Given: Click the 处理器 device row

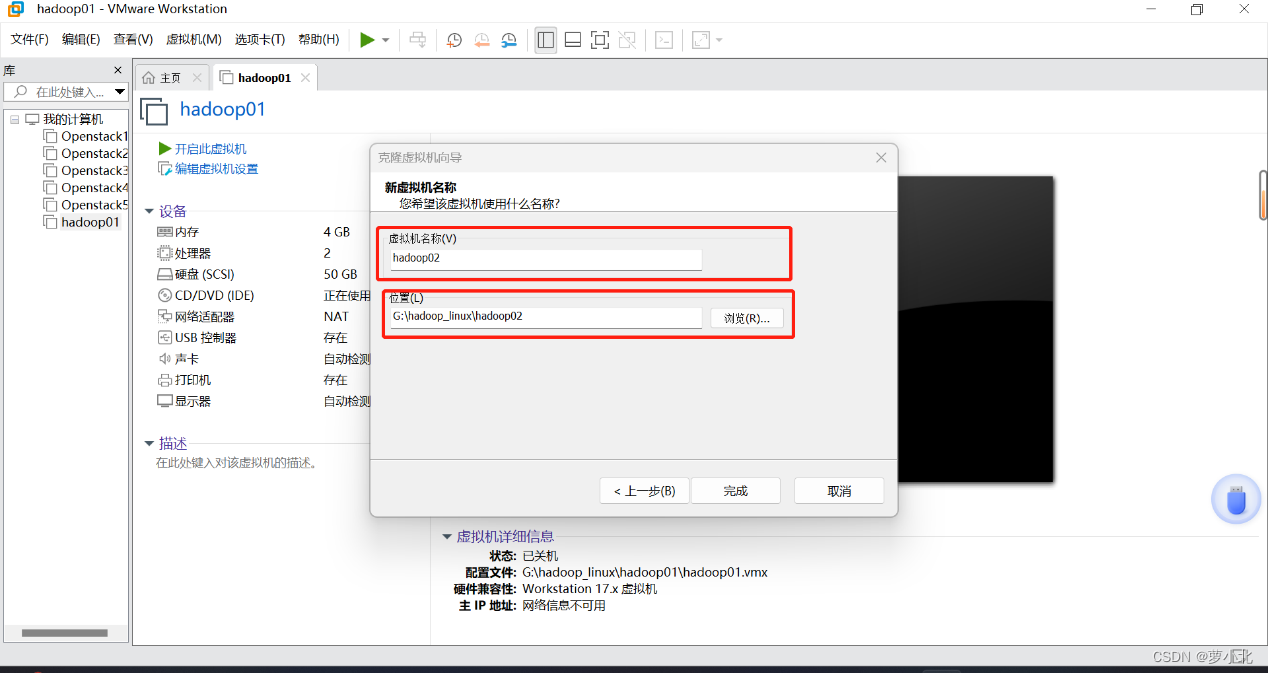Looking at the screenshot, I should [x=263, y=253].
